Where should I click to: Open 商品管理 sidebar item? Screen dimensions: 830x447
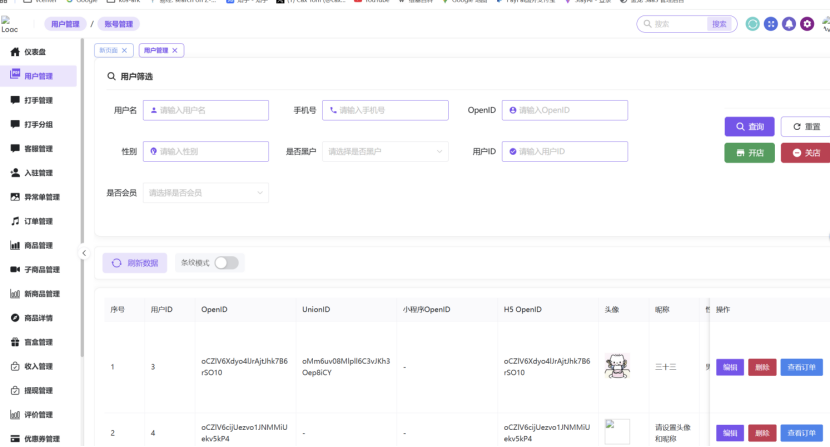pyautogui.click(x=38, y=246)
